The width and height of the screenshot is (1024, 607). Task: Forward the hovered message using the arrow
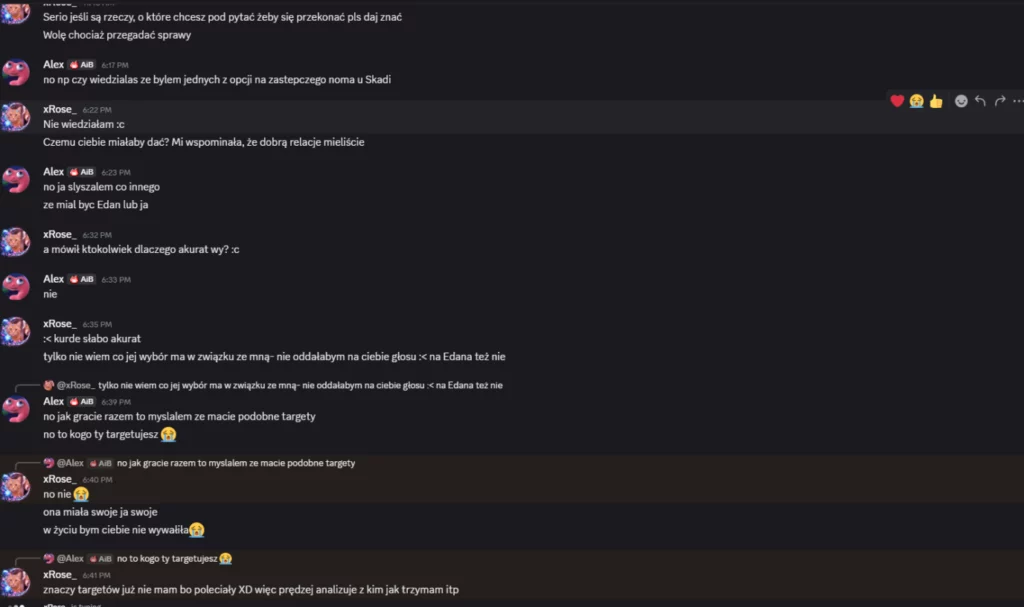(999, 101)
